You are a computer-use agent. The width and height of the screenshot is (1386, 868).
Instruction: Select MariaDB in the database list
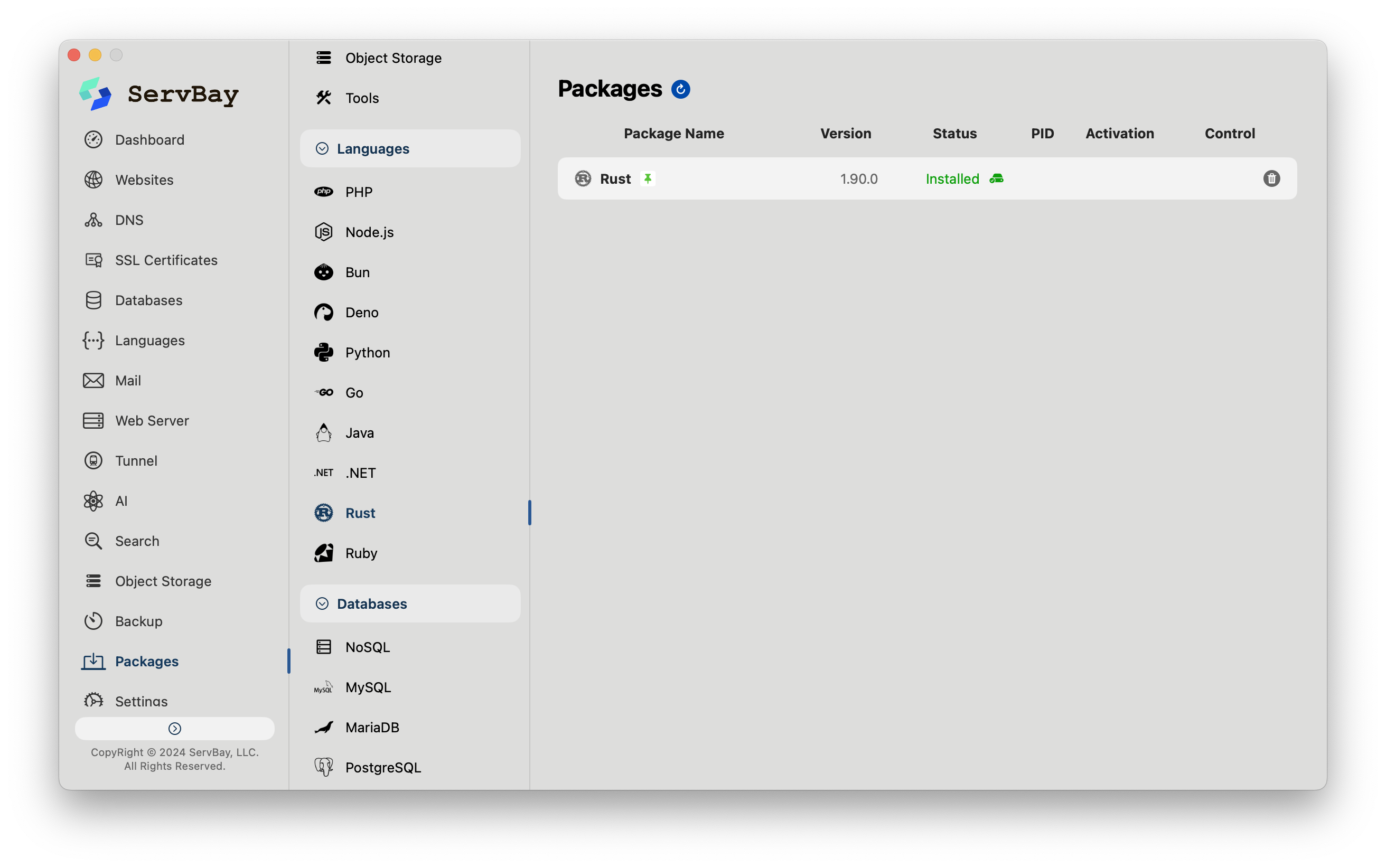point(372,728)
